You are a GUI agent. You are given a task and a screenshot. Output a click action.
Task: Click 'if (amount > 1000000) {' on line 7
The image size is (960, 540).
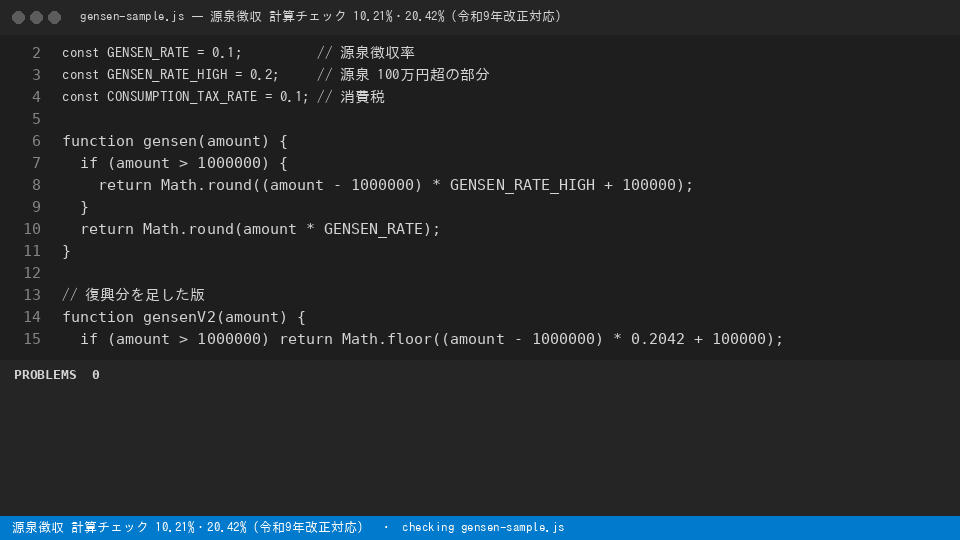pos(184,163)
